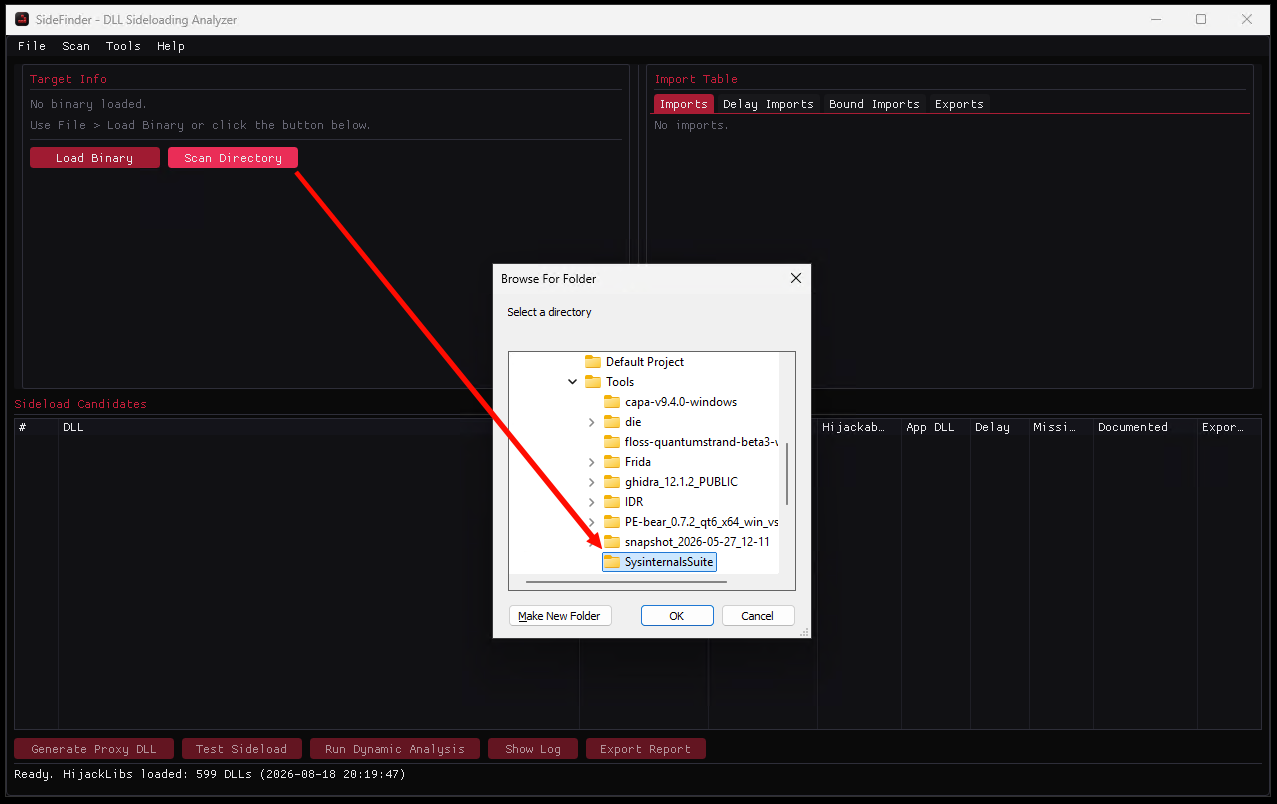Switch to the Delay Imports tab
The image size is (1277, 804).
pyautogui.click(x=768, y=104)
